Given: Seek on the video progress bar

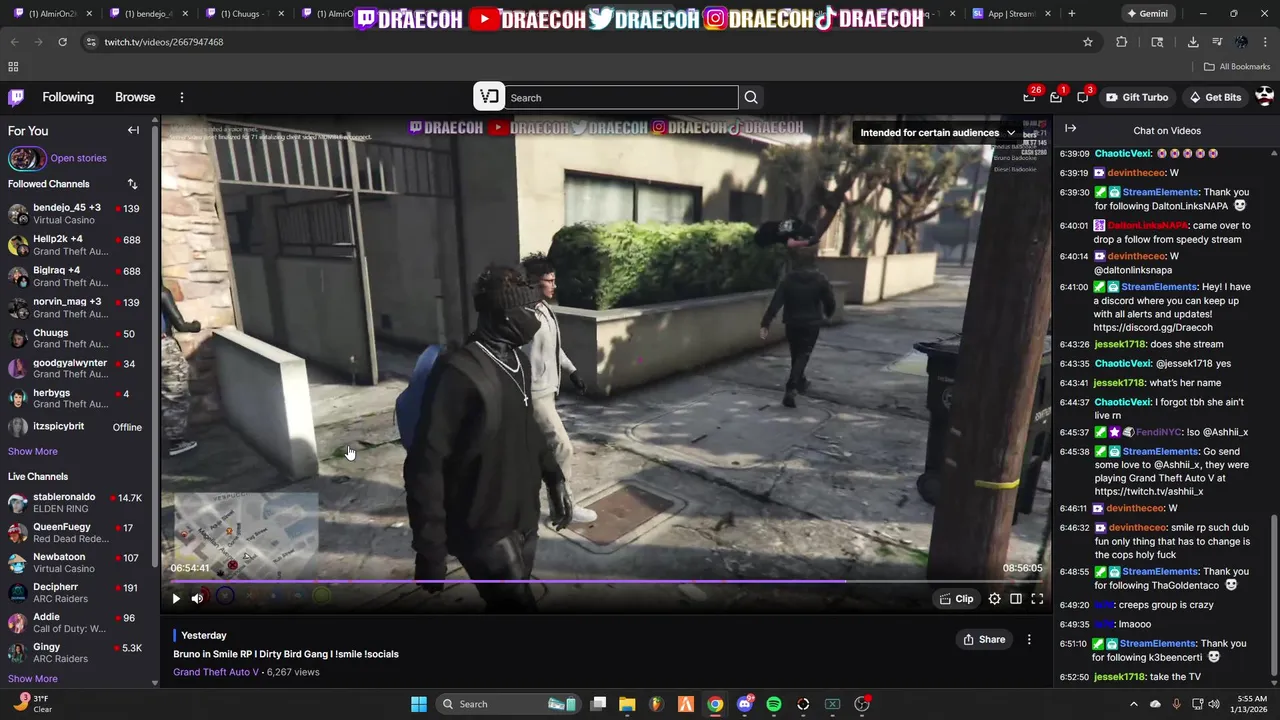Looking at the screenshot, I should click(x=606, y=580).
